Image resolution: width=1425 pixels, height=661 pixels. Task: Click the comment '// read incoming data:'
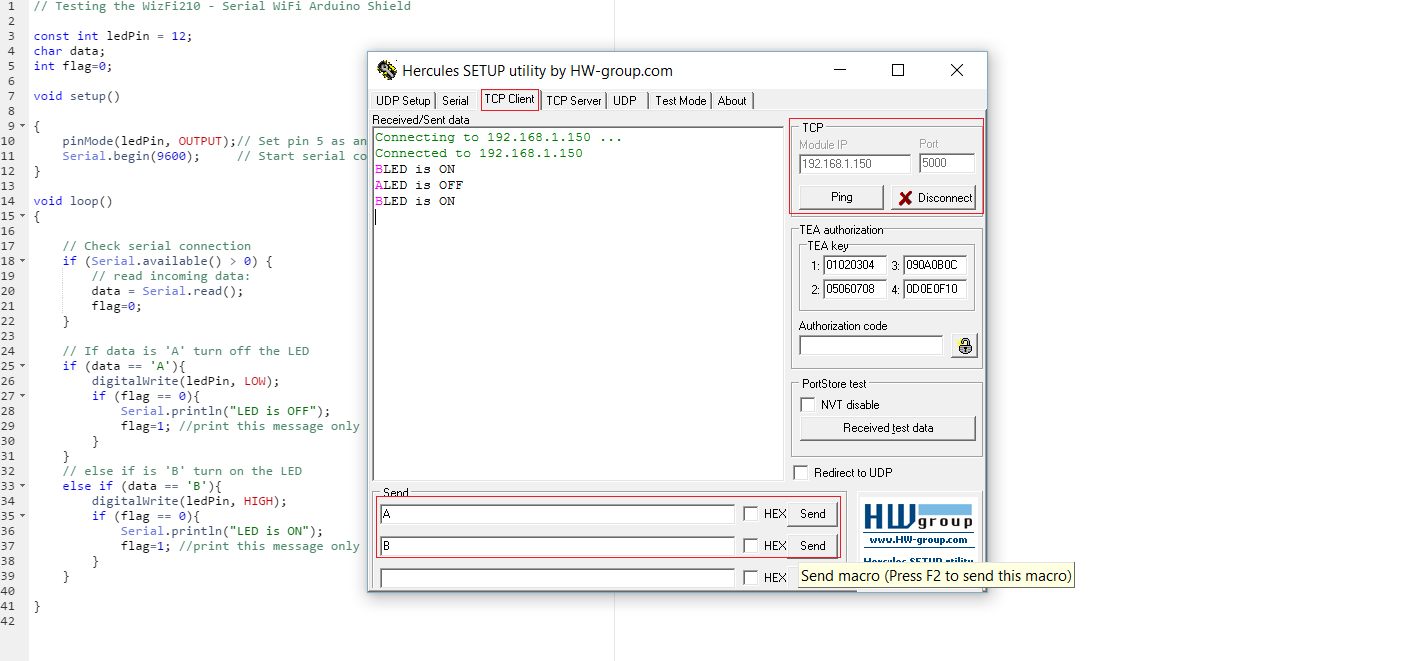[x=171, y=276]
